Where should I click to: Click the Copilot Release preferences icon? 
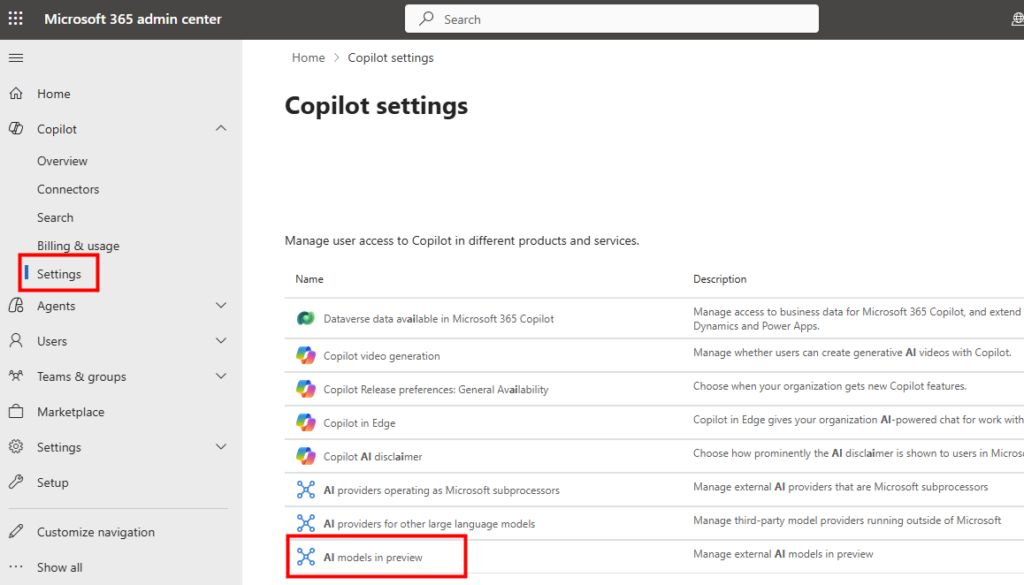click(306, 389)
